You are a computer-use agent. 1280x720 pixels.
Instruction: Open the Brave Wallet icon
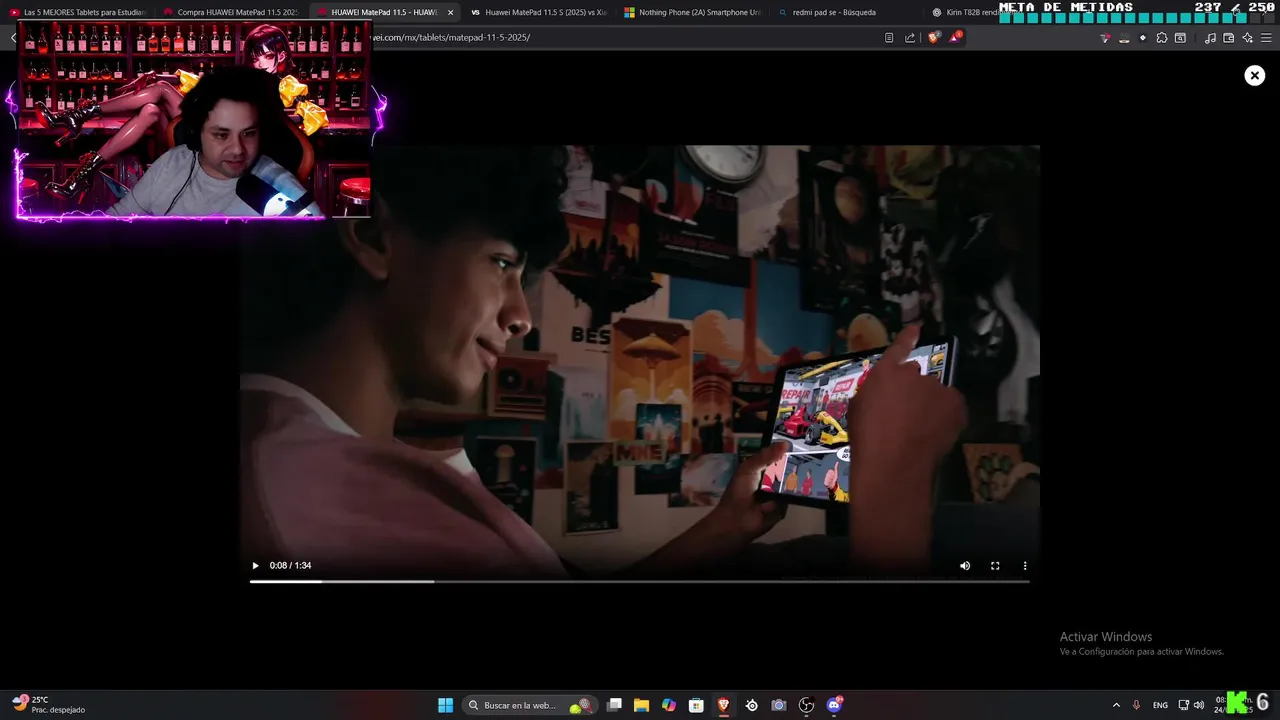1229,38
